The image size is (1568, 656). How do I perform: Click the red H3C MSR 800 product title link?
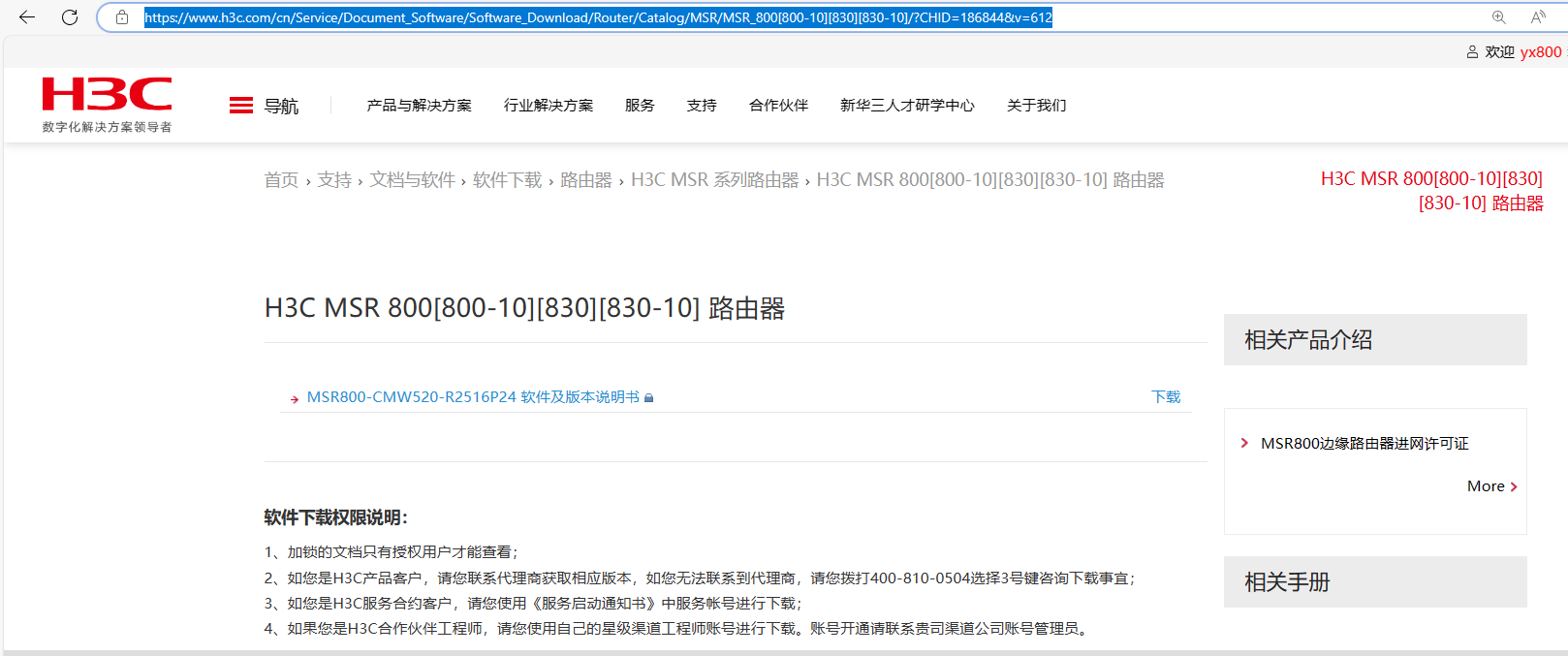click(1432, 191)
